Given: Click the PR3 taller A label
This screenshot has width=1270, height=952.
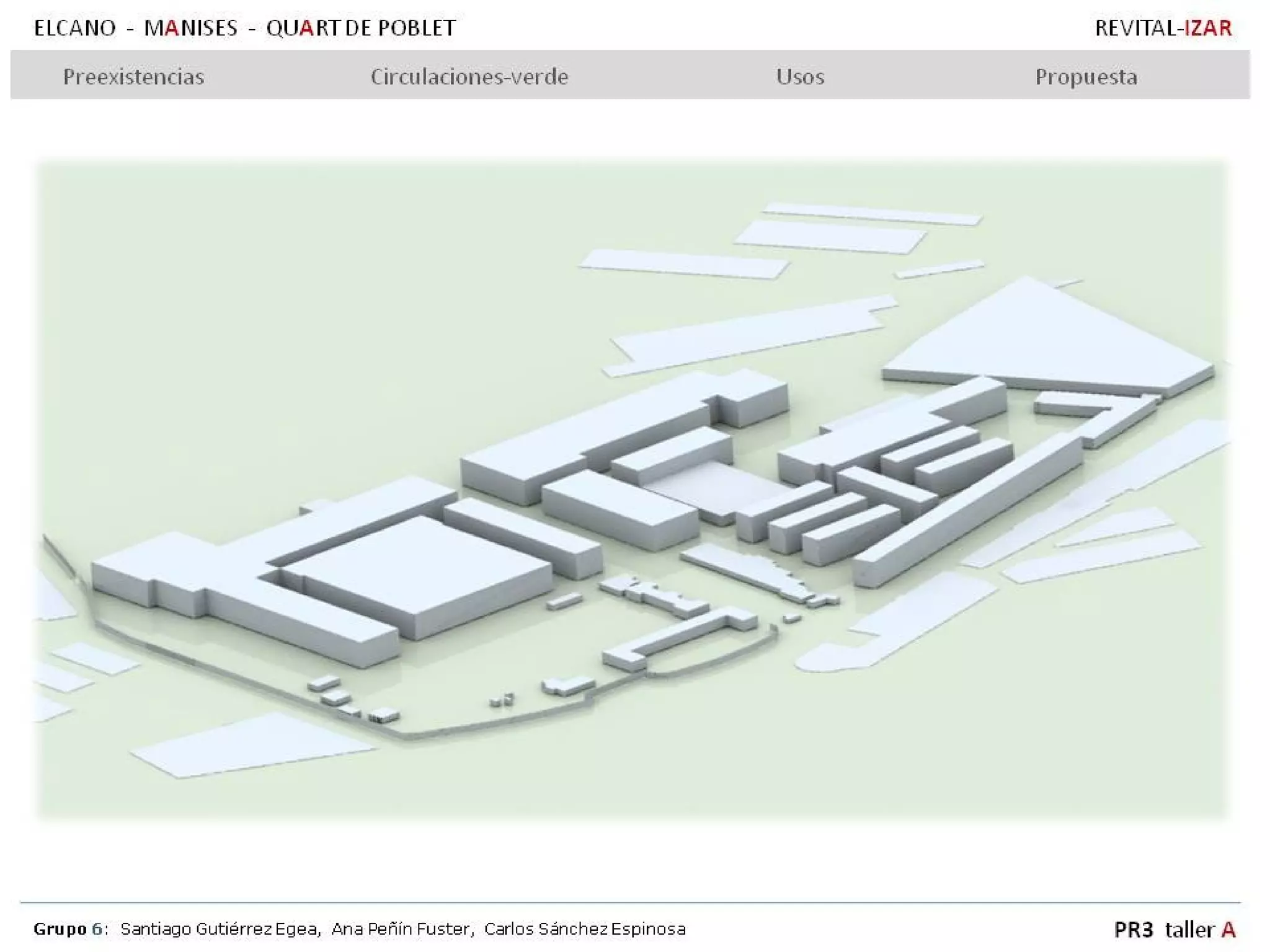Looking at the screenshot, I should pos(1174,929).
